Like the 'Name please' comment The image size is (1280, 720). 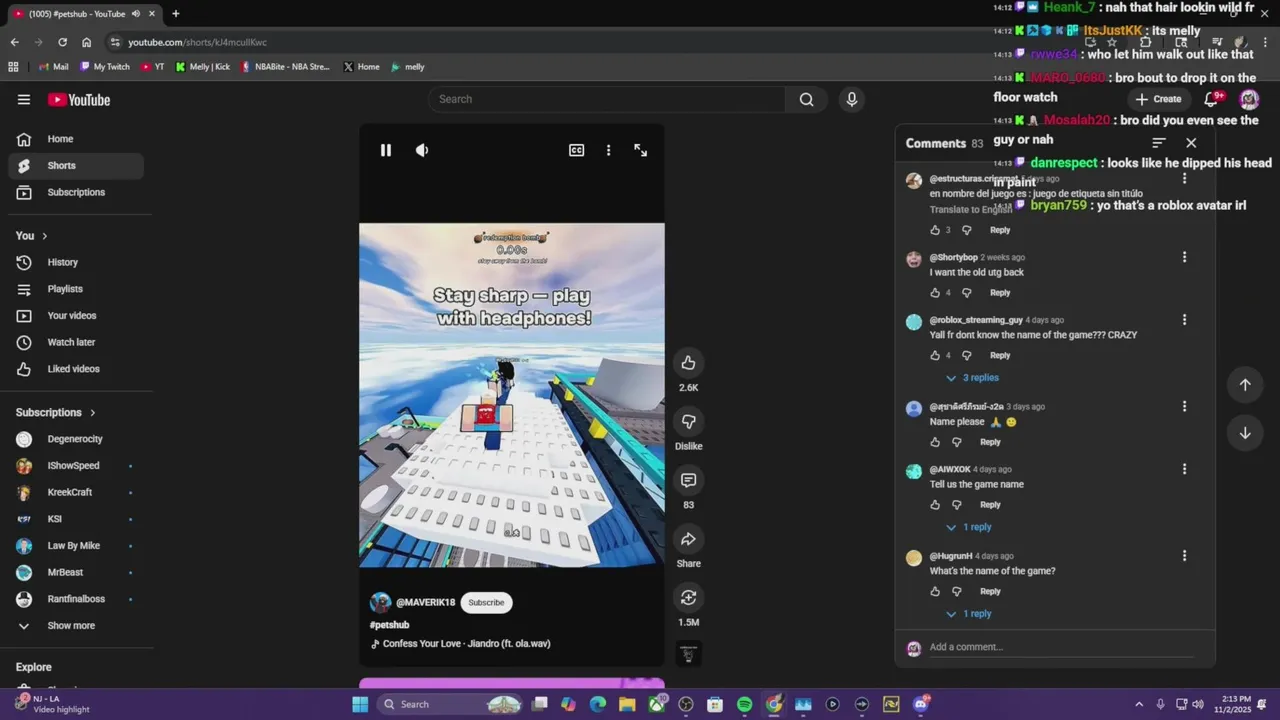coord(936,442)
